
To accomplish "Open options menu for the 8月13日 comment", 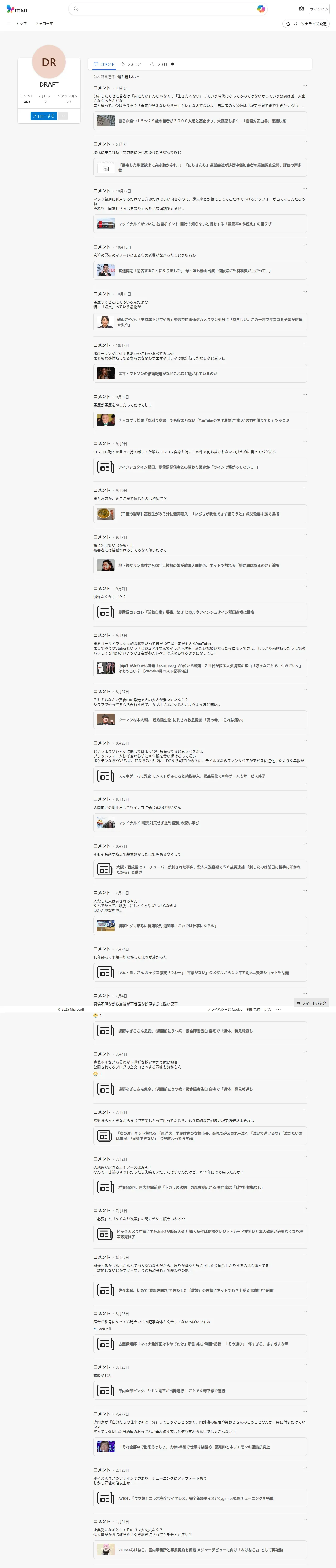I will pos(304,797).
